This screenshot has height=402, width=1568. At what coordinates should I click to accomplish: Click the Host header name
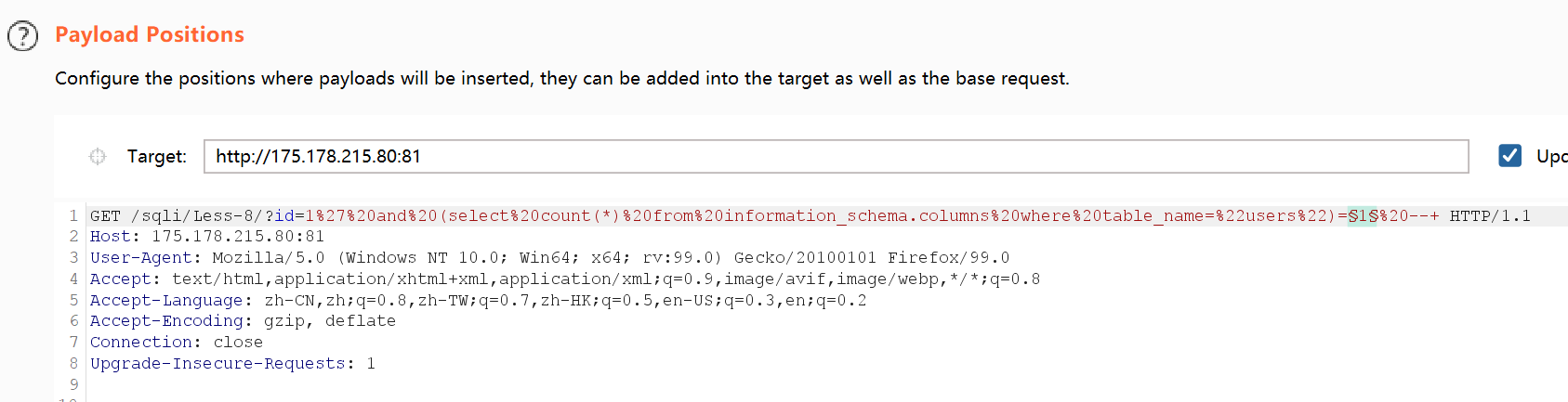click(110, 237)
